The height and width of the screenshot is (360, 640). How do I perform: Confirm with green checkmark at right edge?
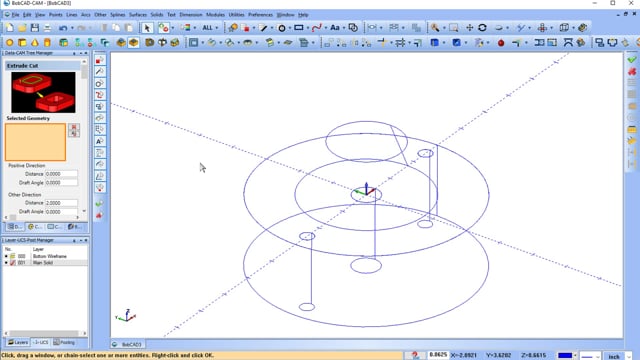(632, 60)
